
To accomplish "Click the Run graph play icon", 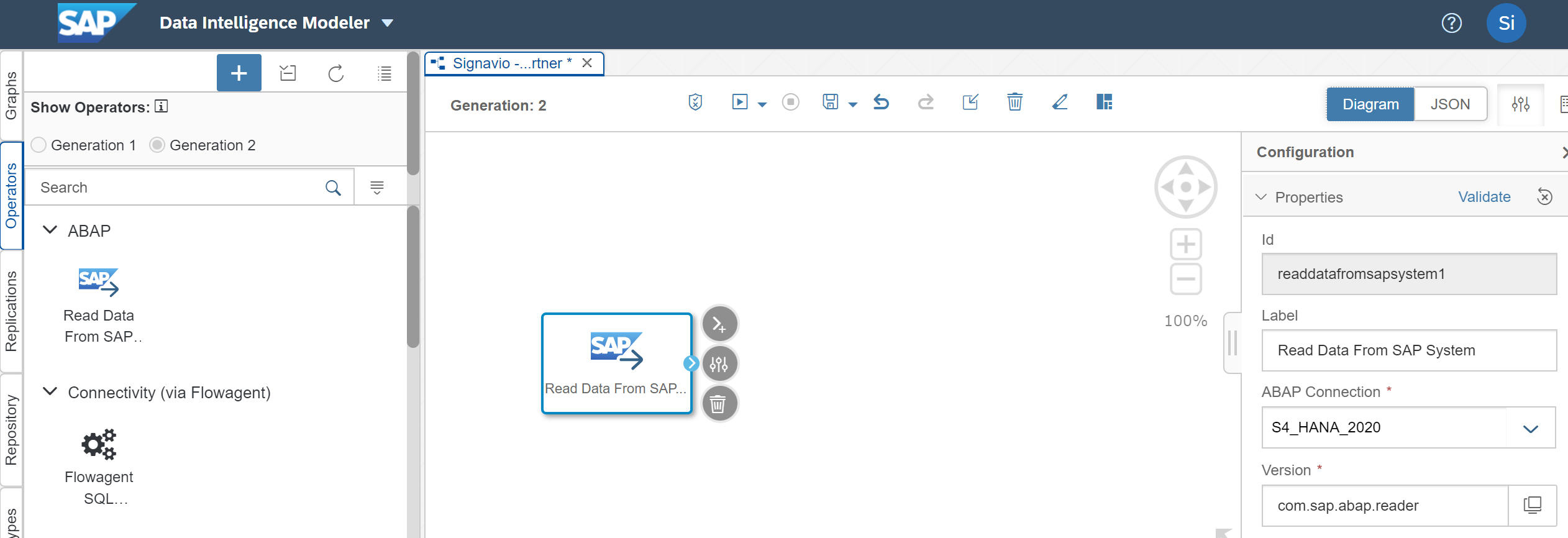I will pos(739,103).
